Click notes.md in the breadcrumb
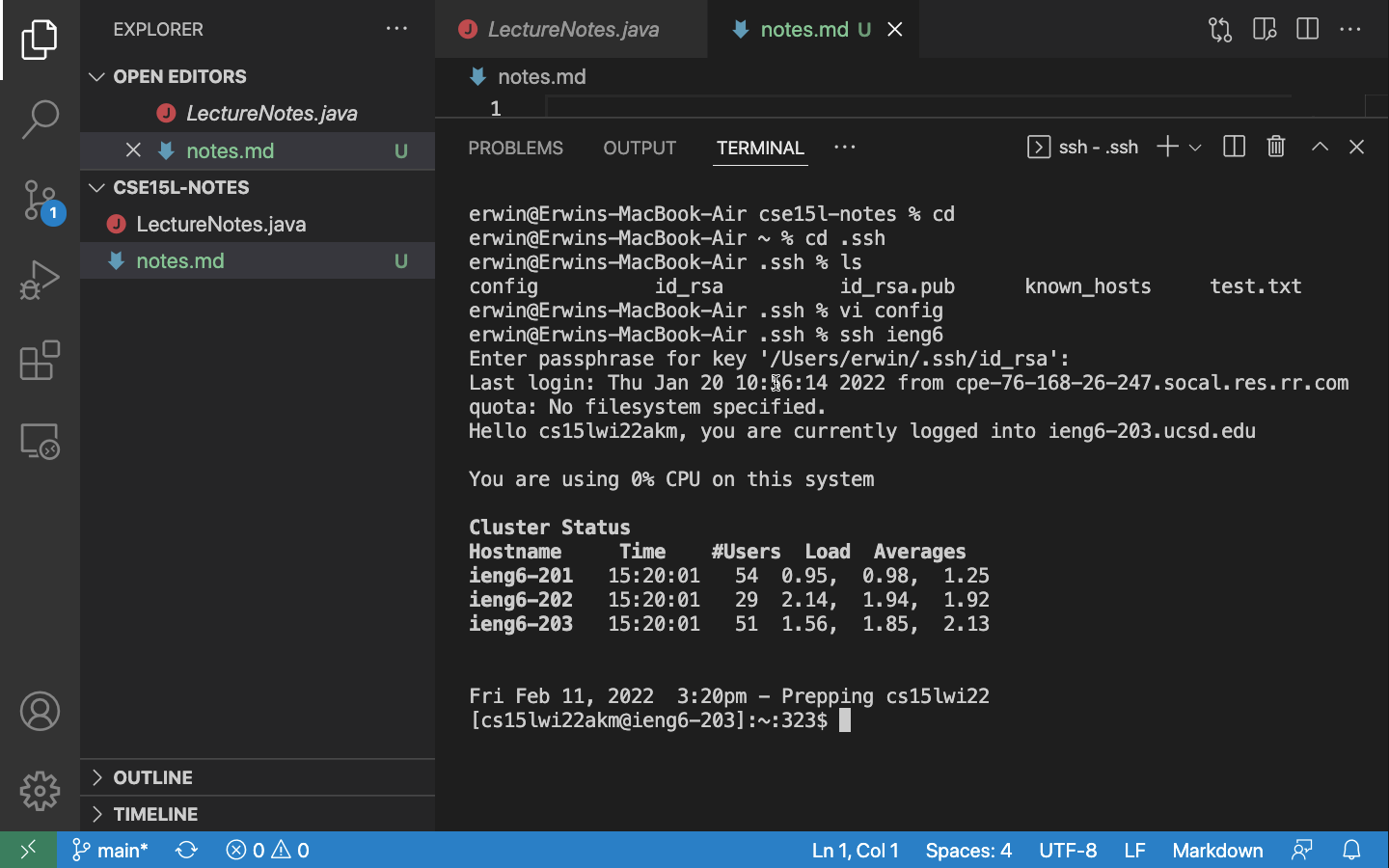Image resolution: width=1389 pixels, height=868 pixels. pyautogui.click(x=541, y=76)
